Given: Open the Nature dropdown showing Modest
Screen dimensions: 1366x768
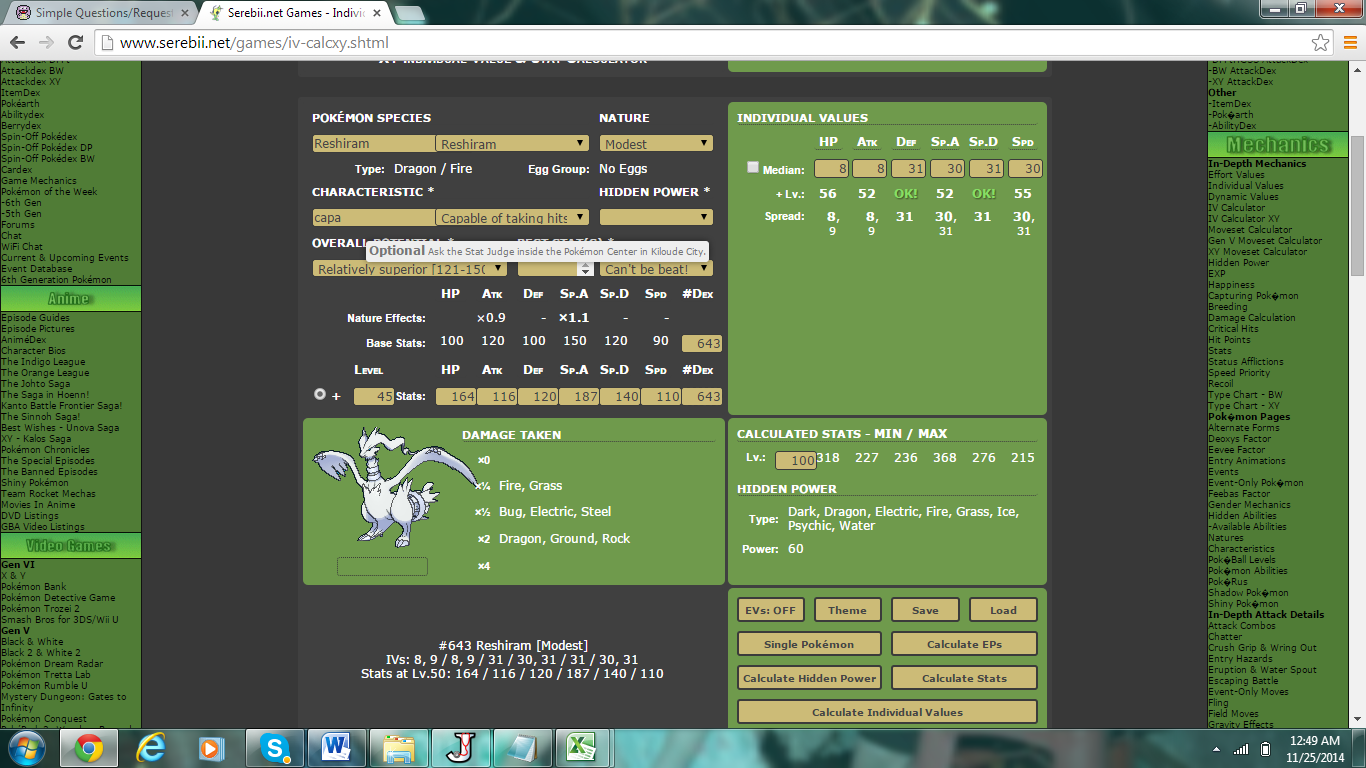Looking at the screenshot, I should 656,144.
